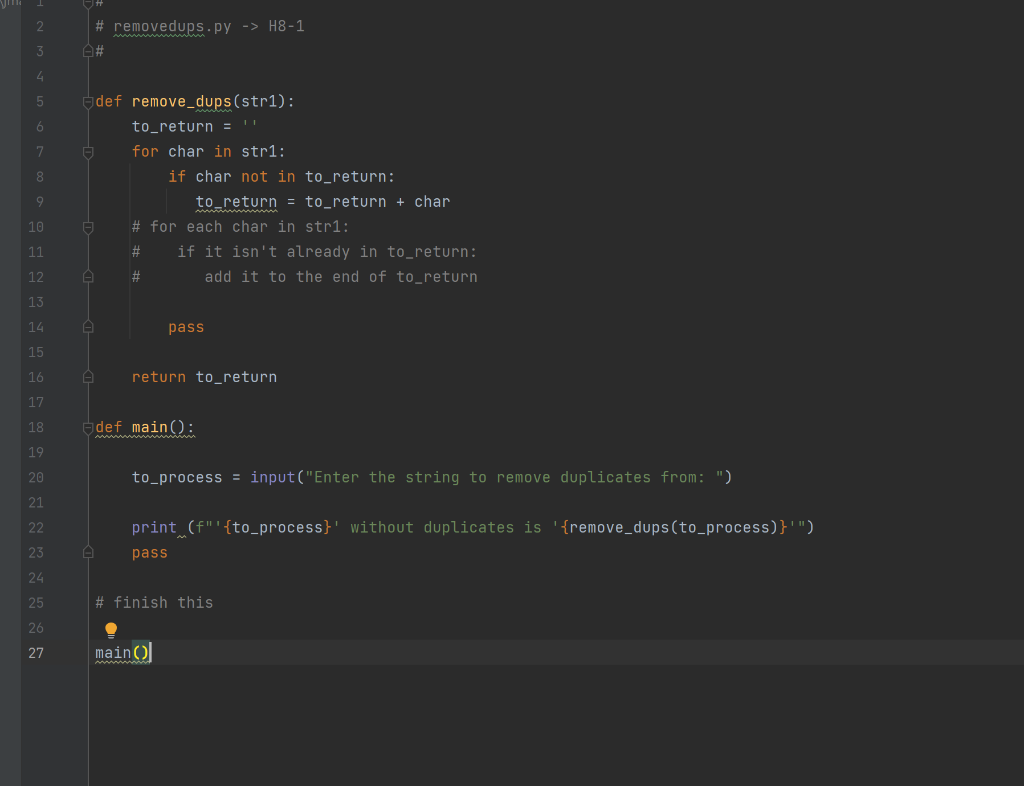1024x786 pixels.
Task: Click line number 27 to select it
Action: (36, 652)
